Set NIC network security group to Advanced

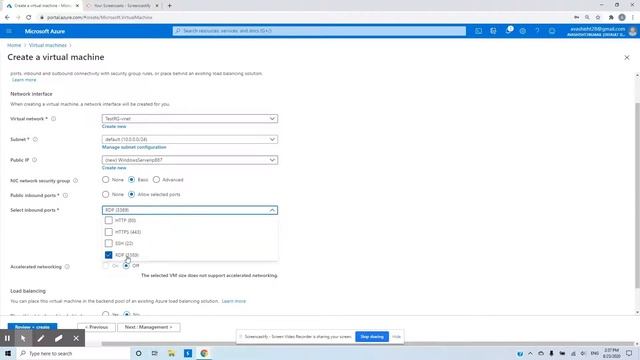click(x=156, y=180)
